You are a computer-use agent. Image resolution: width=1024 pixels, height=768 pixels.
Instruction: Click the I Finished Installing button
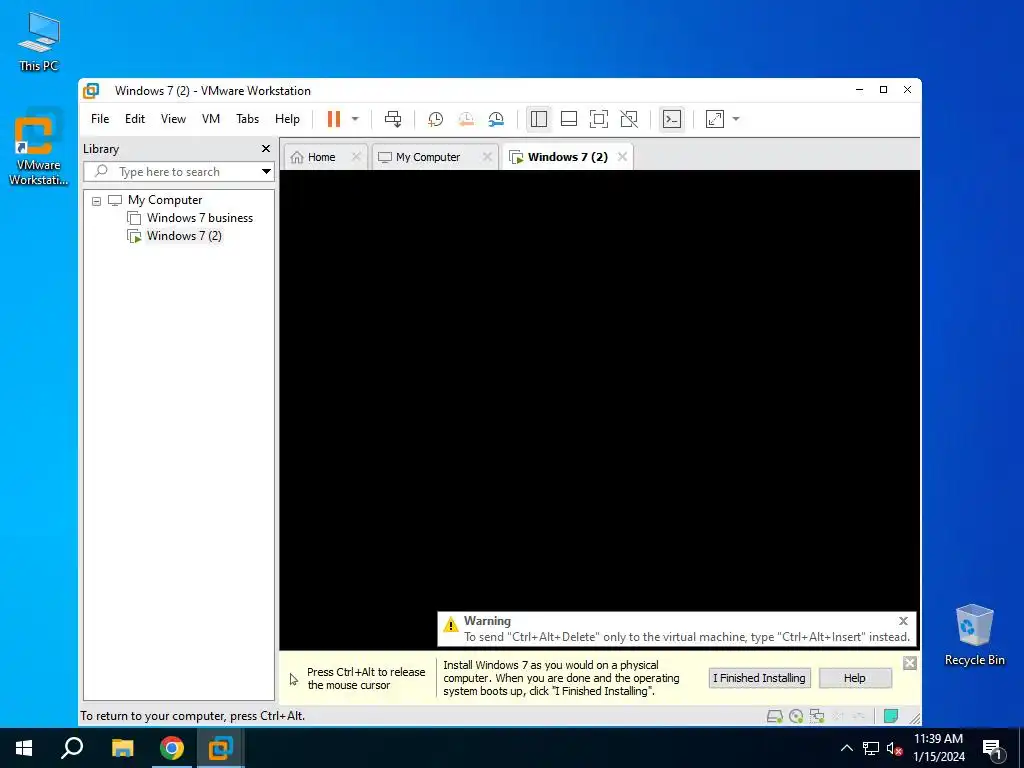pos(760,678)
